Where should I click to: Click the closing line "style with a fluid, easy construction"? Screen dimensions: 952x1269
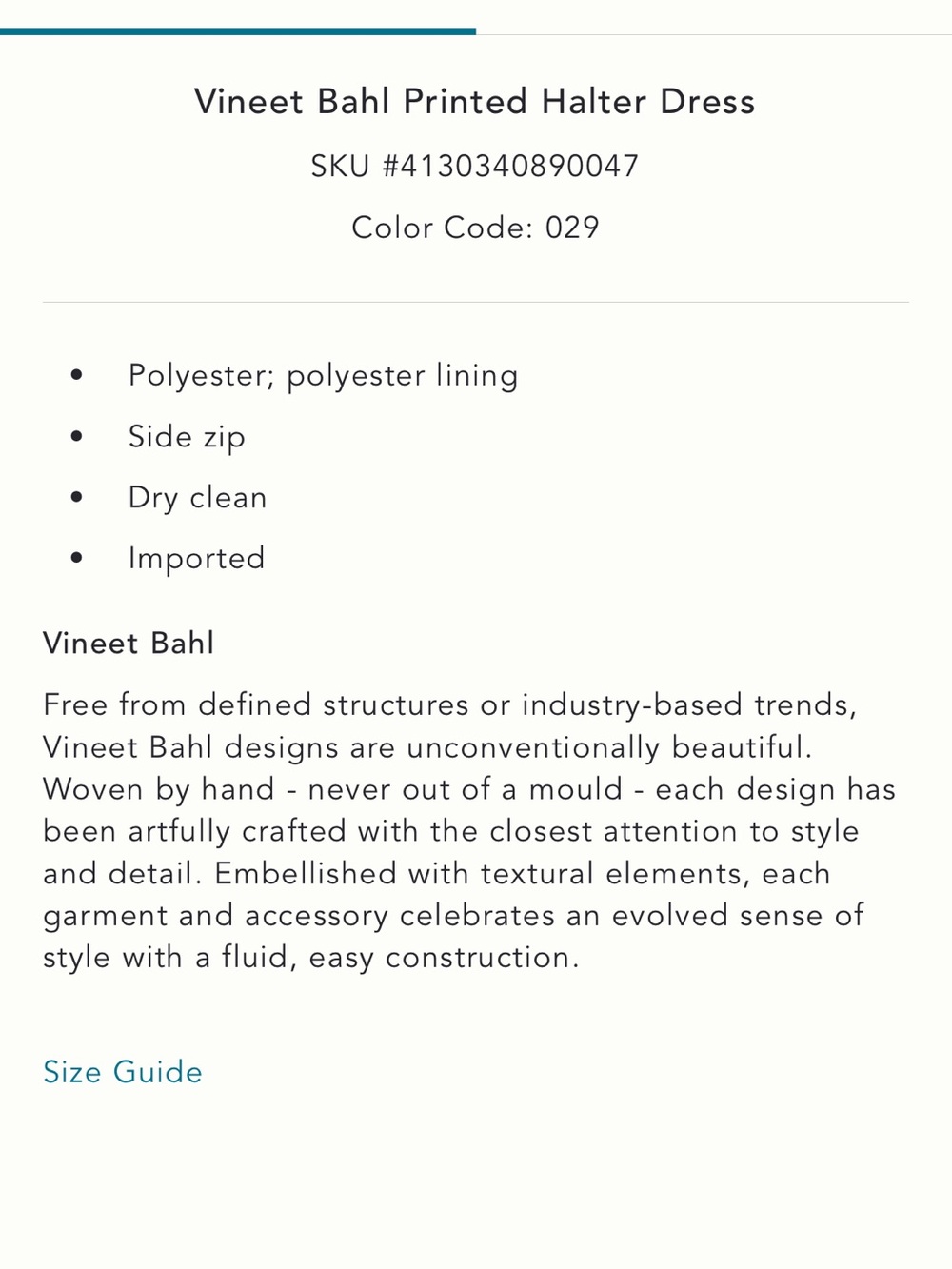(311, 957)
